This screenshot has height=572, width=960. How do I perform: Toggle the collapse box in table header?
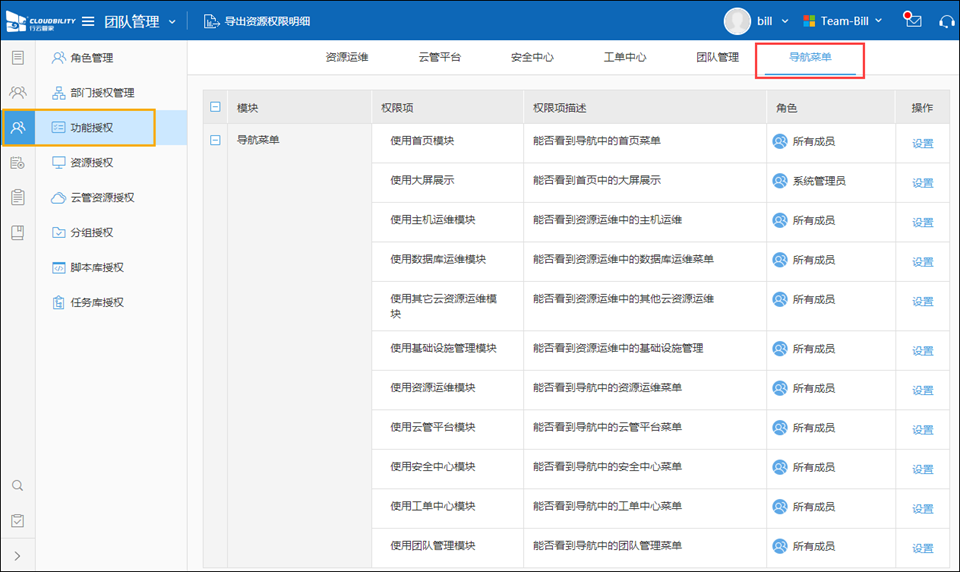[215, 107]
